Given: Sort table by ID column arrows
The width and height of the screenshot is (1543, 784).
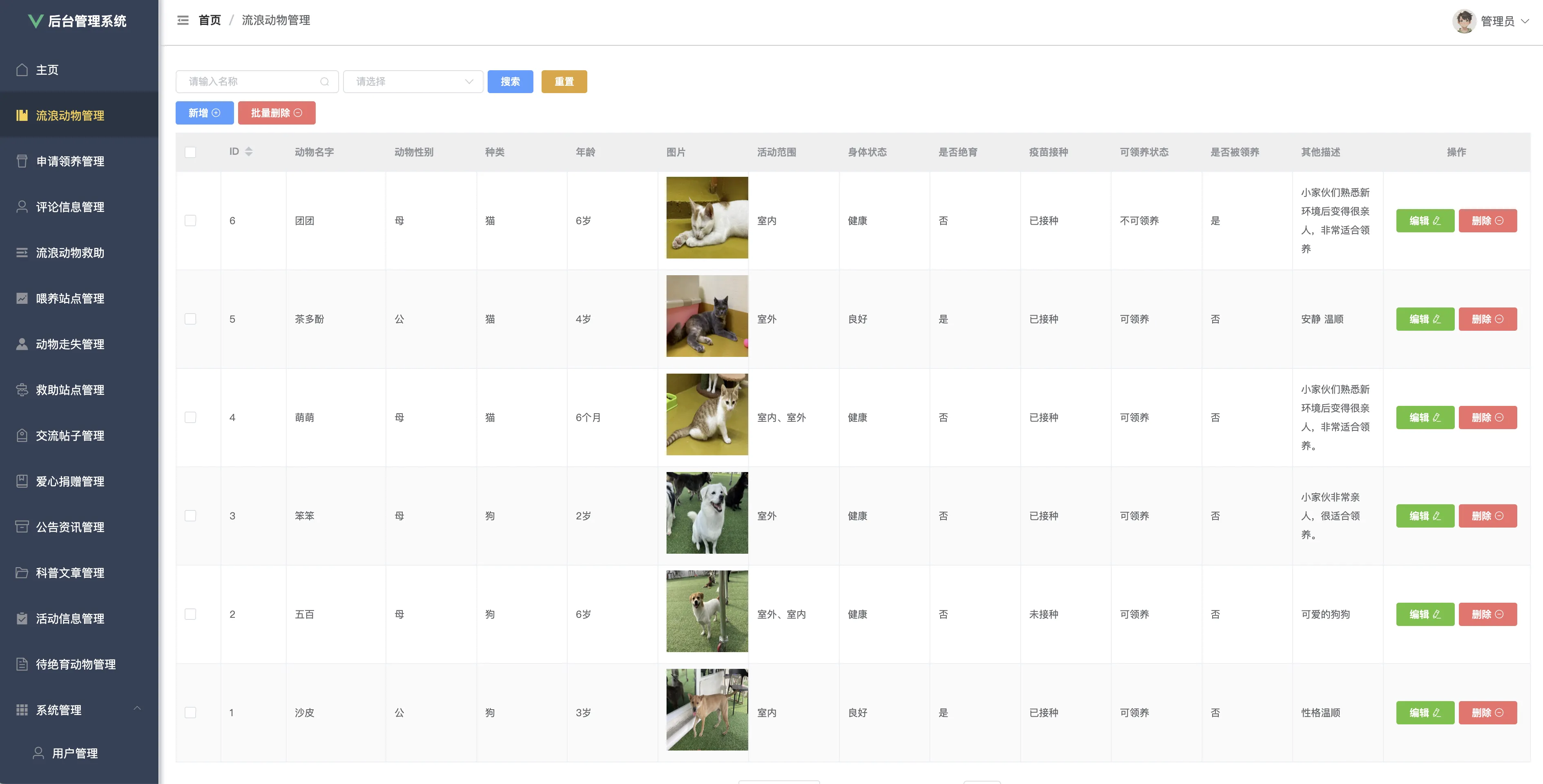Looking at the screenshot, I should (249, 151).
